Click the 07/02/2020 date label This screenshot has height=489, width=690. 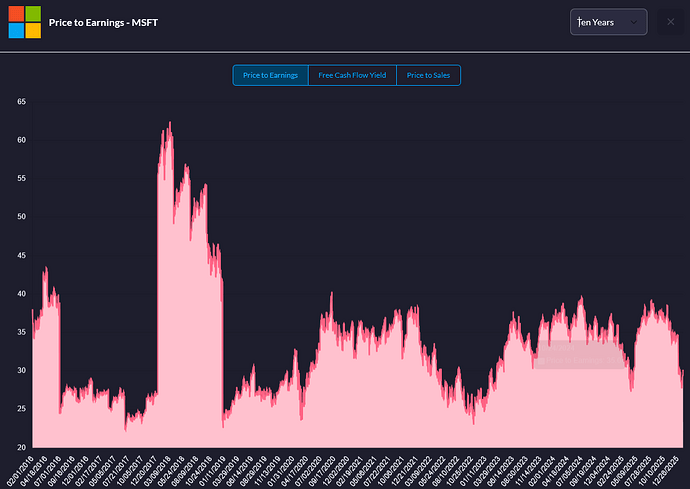coord(309,471)
